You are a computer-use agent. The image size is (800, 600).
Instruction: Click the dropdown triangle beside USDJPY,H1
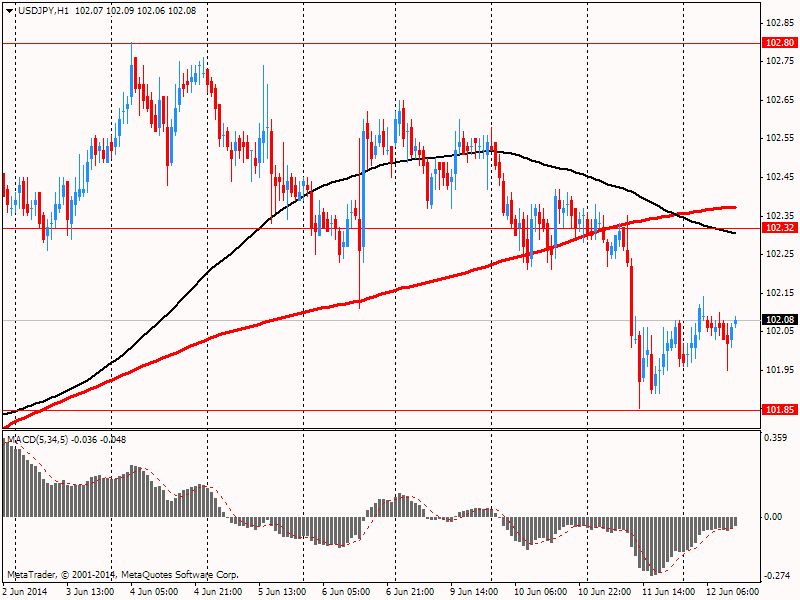[x=10, y=11]
